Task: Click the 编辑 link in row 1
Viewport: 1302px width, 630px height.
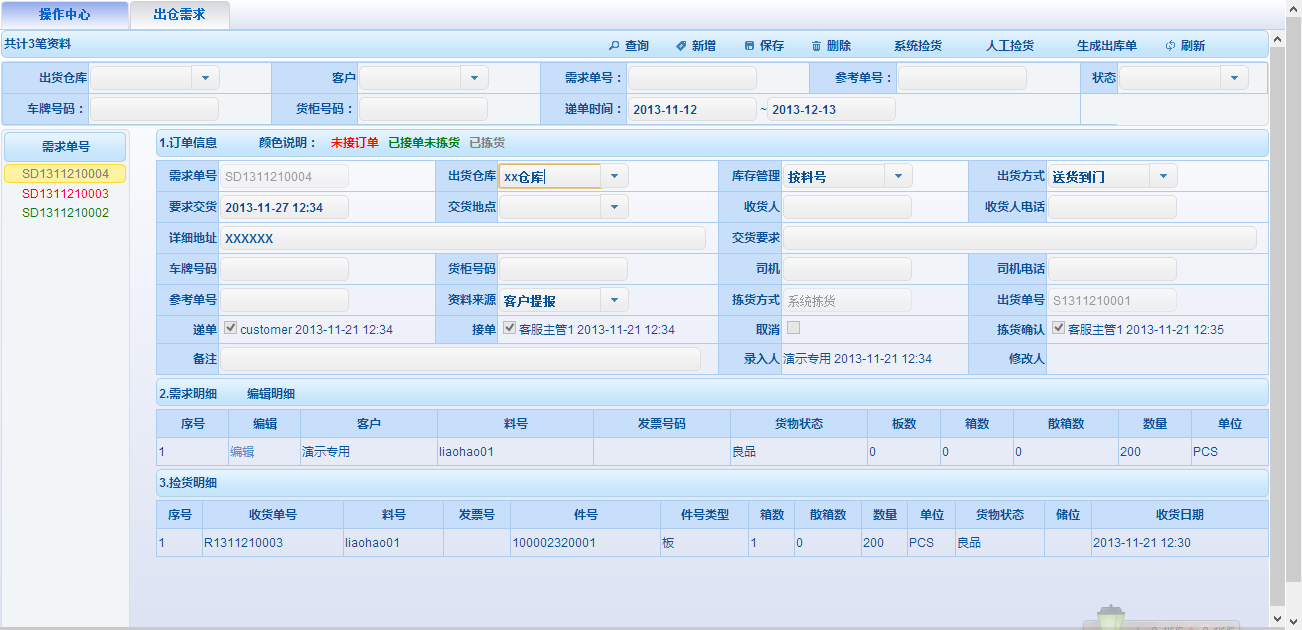Action: point(242,452)
